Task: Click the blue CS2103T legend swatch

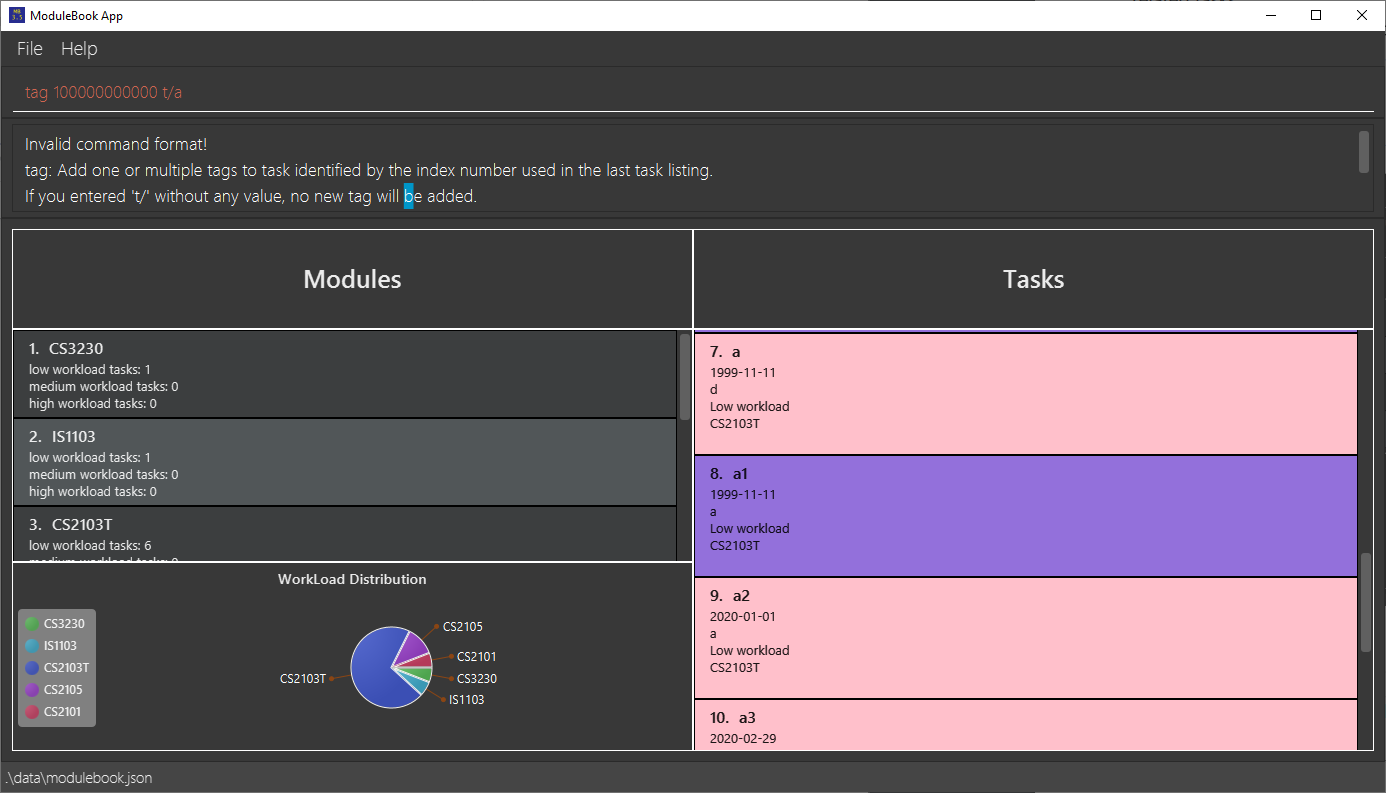Action: [x=32, y=668]
